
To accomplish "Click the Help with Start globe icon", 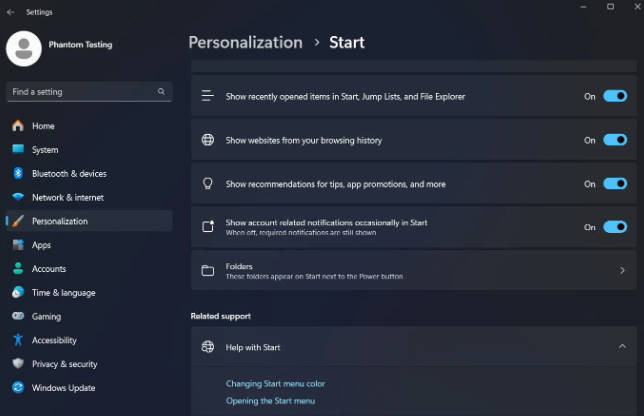I will pos(208,347).
